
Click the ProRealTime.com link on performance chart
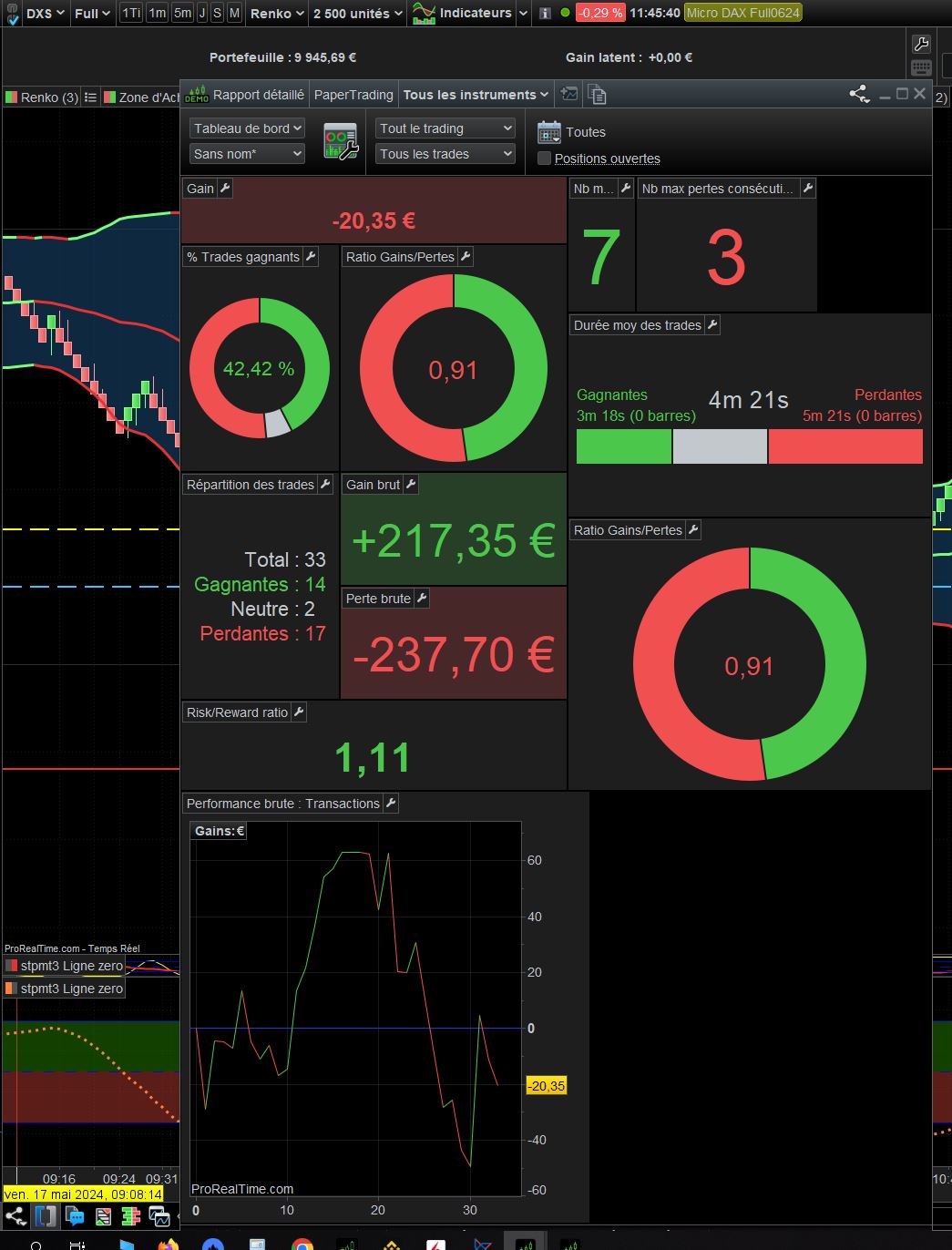click(x=242, y=1188)
